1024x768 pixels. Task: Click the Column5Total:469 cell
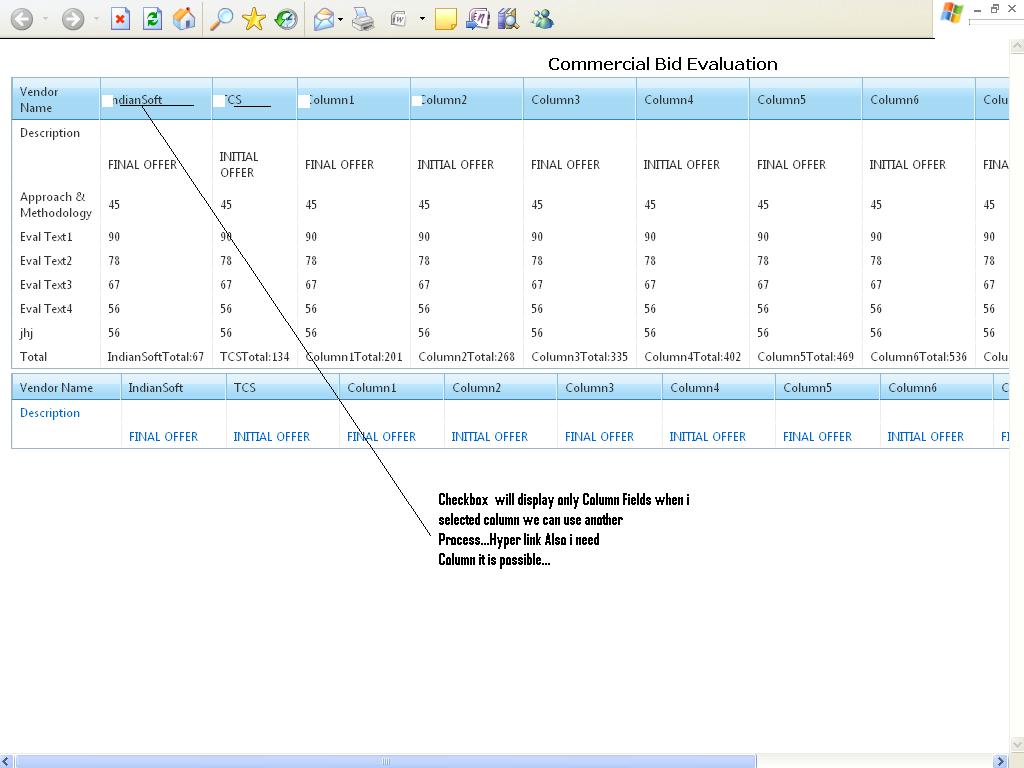pos(805,357)
